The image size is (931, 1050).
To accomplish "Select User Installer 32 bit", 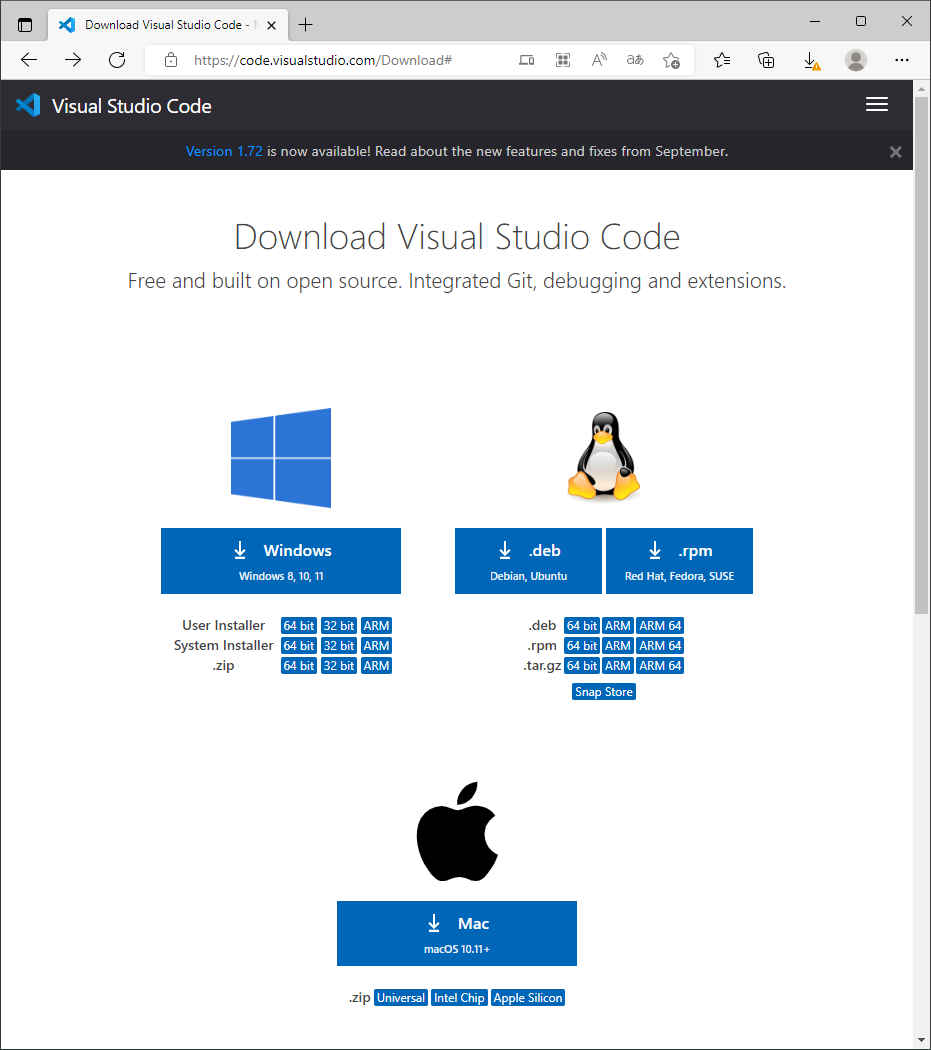I will coord(339,625).
